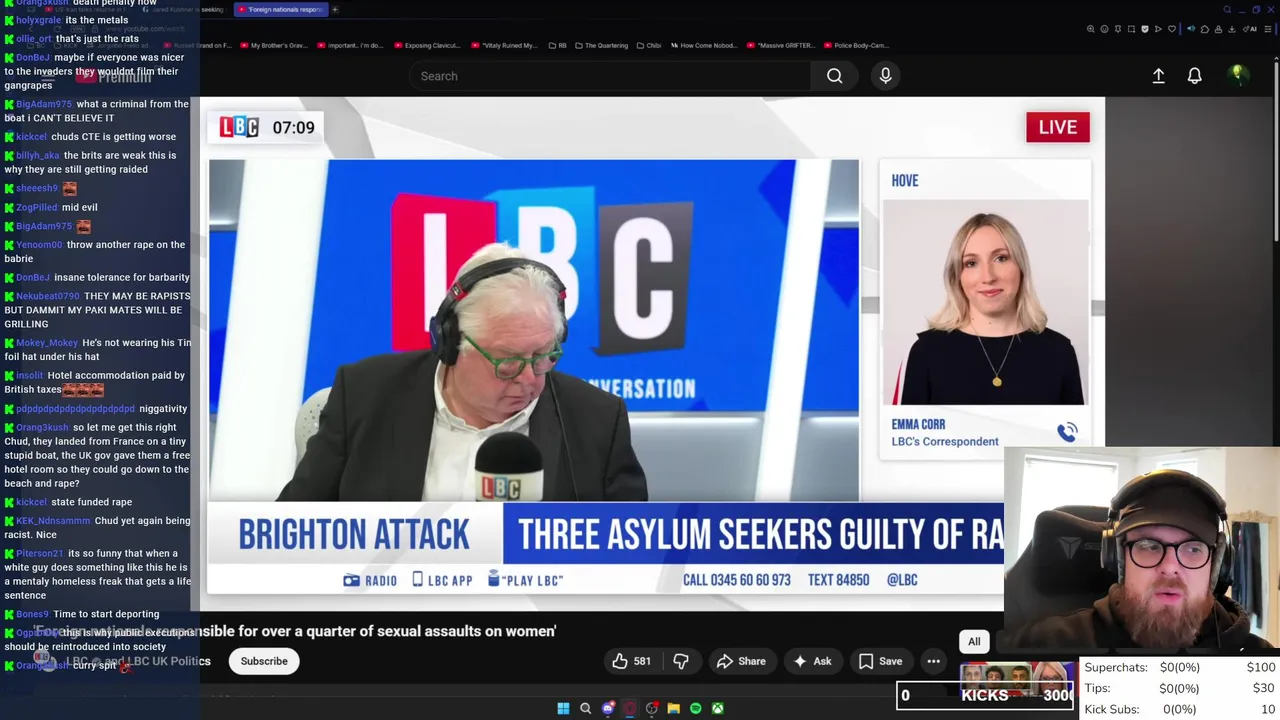
Task: Open the ad blocker shield icon
Action: pos(1145,29)
